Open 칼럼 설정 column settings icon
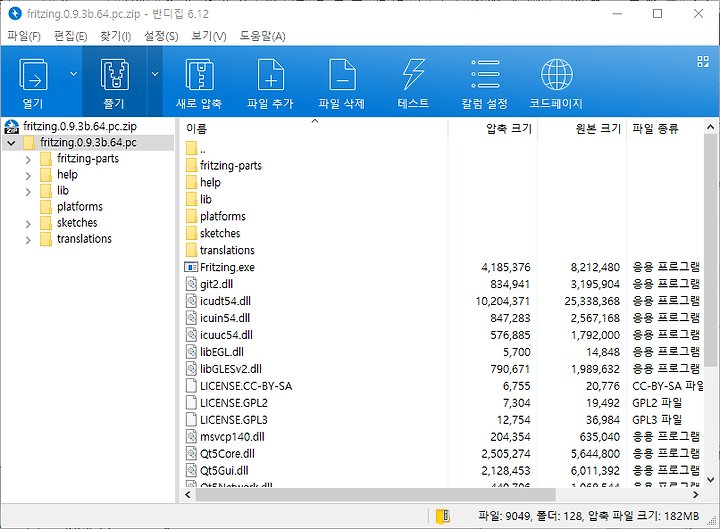 click(x=485, y=74)
